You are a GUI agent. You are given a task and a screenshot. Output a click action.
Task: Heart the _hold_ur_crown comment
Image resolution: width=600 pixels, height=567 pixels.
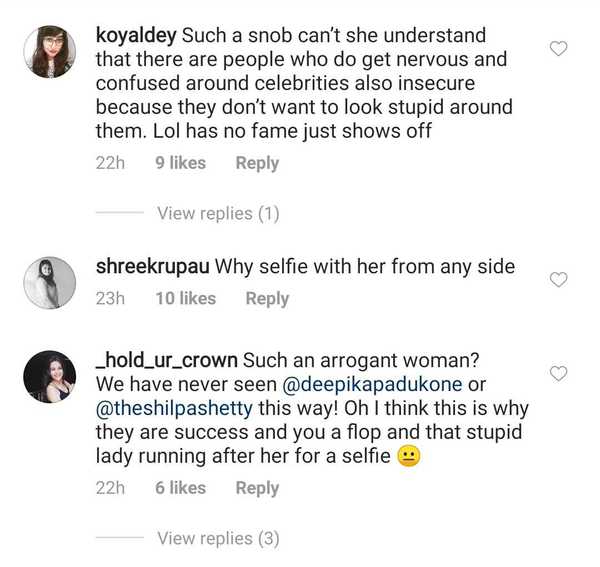[x=560, y=373]
